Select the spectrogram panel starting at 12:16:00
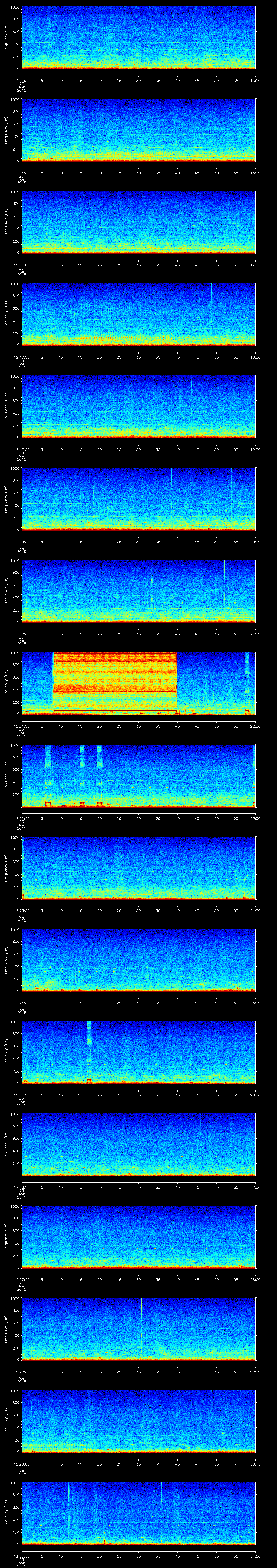The image size is (277, 1568). [139, 222]
